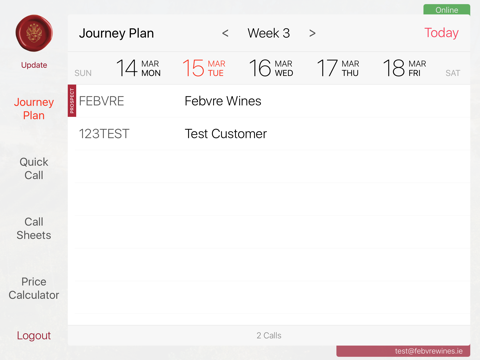Open Quick Call from sidebar
The width and height of the screenshot is (480, 360).
(34, 169)
